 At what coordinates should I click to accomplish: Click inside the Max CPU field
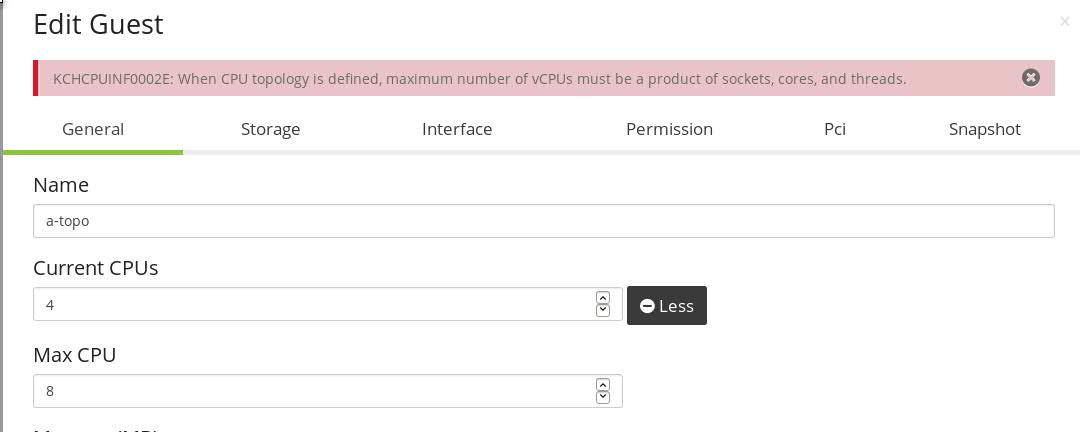click(x=310, y=391)
